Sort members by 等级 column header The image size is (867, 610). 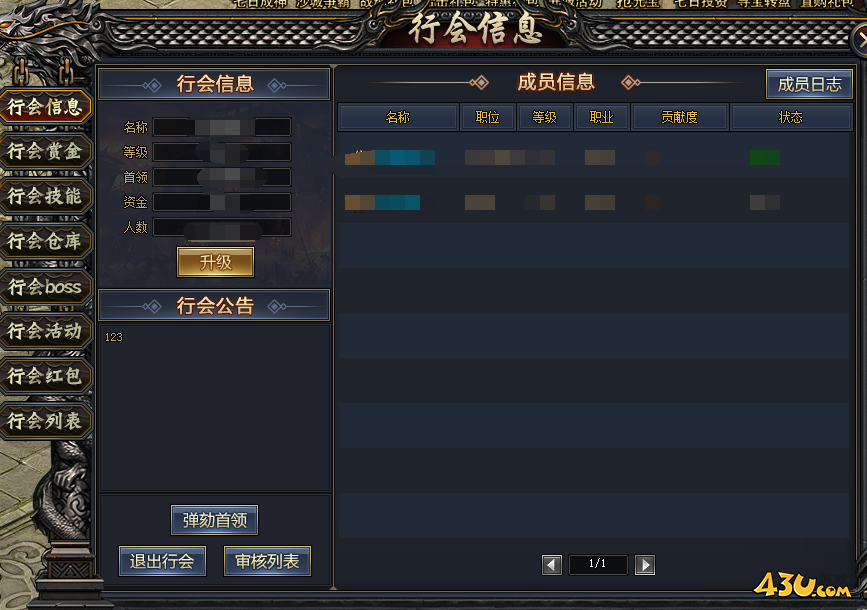545,117
